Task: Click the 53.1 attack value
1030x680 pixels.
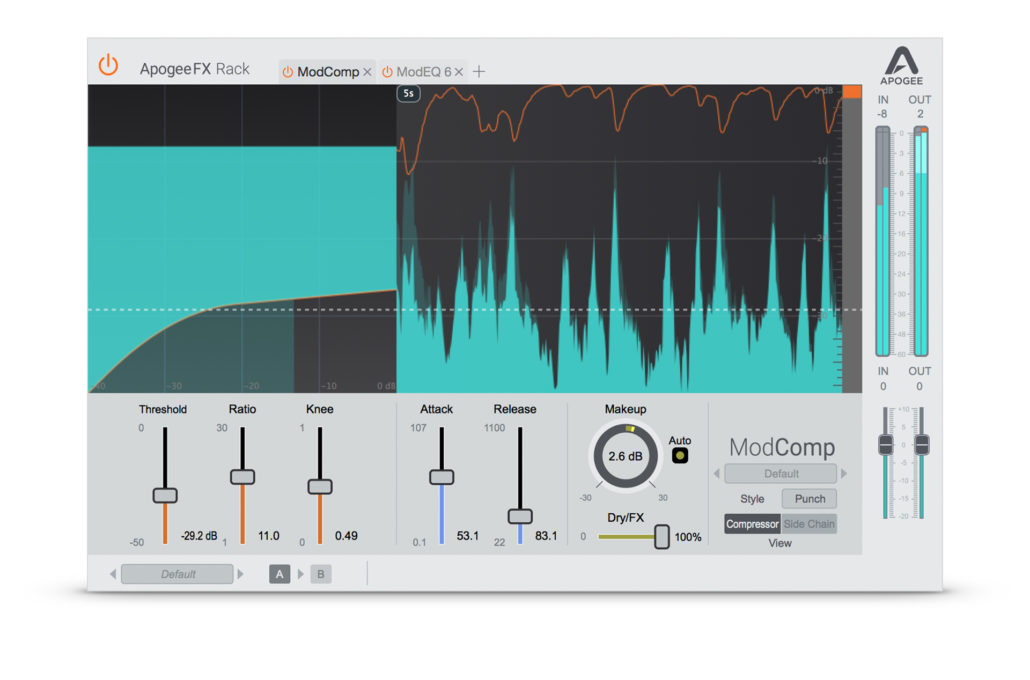Action: (468, 536)
